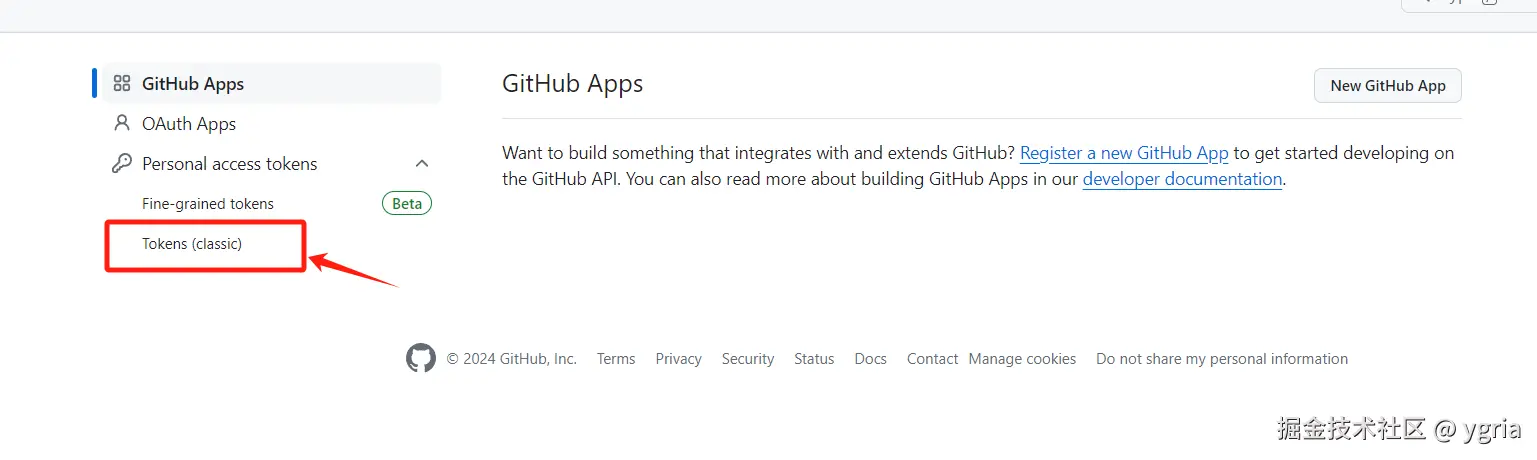Viewport: 1537px width, 460px height.
Task: Open the developer documentation link
Action: pos(1182,179)
